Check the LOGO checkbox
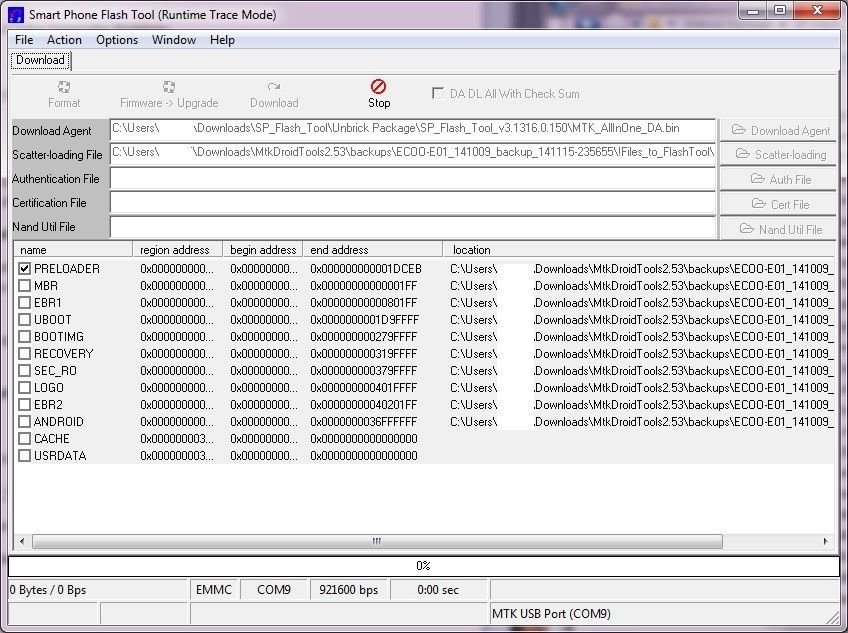This screenshot has width=848, height=633. point(24,388)
